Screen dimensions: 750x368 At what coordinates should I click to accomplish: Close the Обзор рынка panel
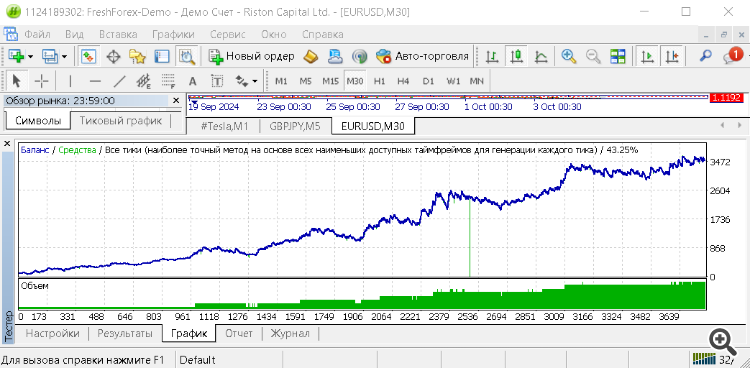(176, 100)
